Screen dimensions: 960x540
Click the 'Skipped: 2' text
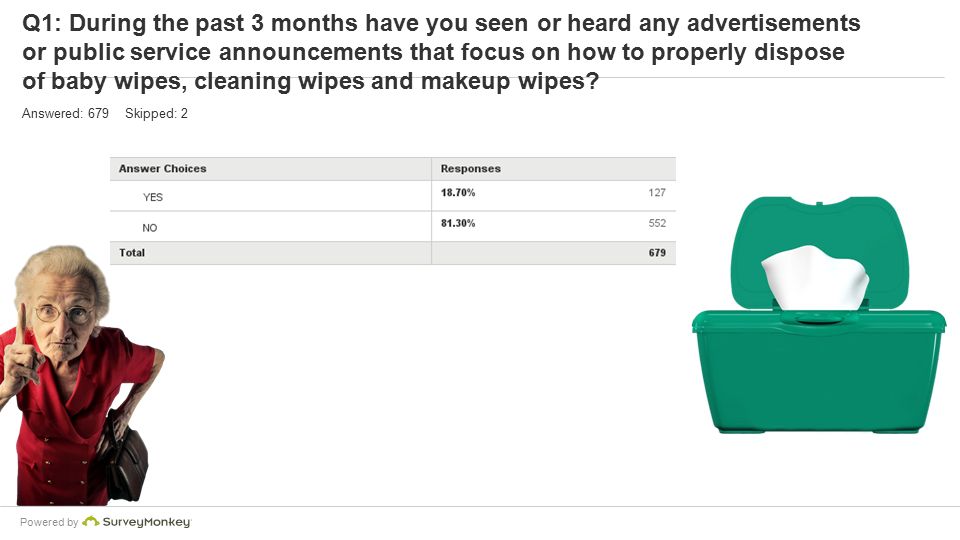tap(156, 113)
